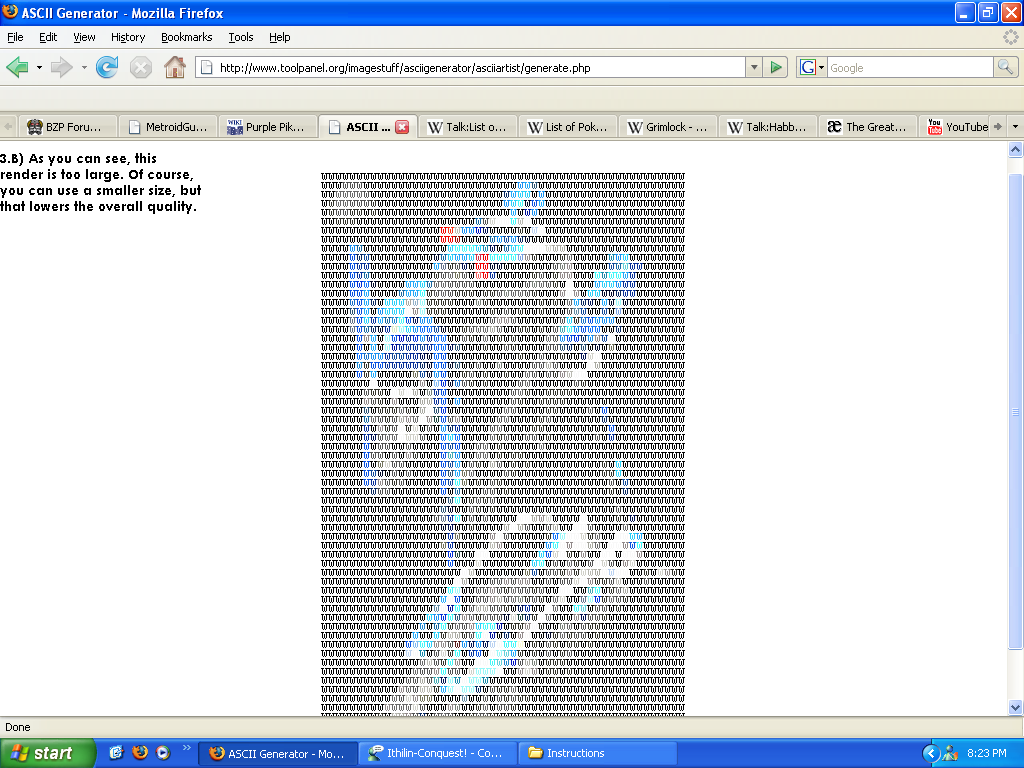Open the Firefox home page
Screen dimensions: 1024x768
(x=174, y=68)
